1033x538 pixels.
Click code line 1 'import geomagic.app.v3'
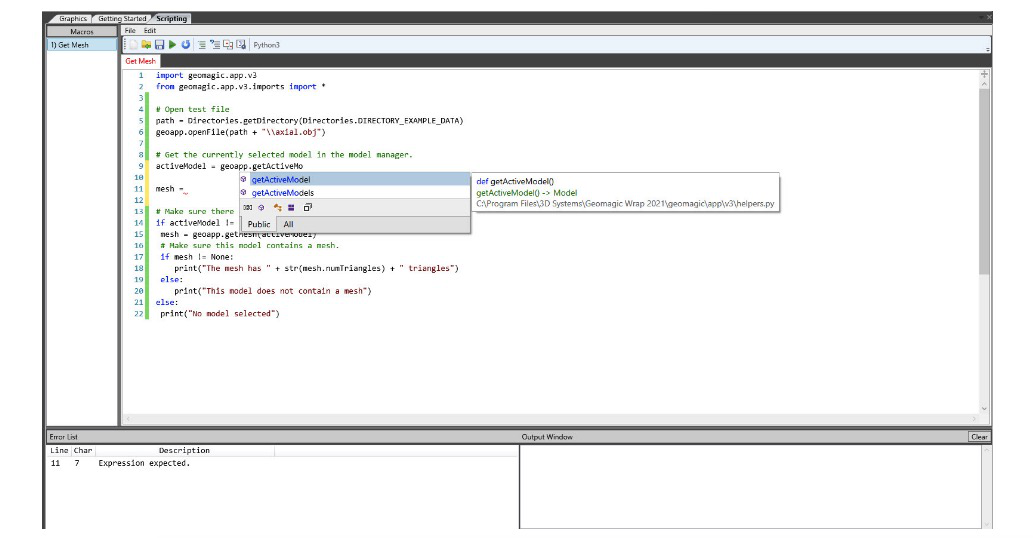pyautogui.click(x=206, y=75)
